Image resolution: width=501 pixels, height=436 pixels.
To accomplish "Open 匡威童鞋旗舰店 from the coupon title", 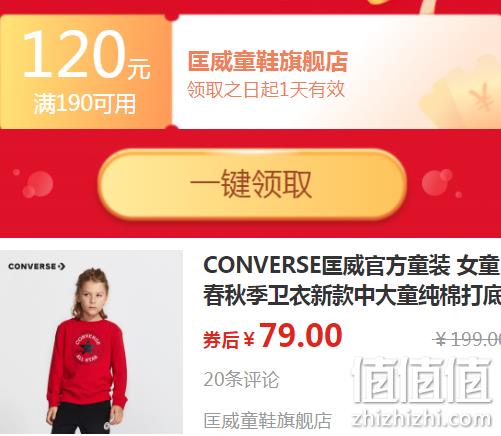I will coord(268,61).
